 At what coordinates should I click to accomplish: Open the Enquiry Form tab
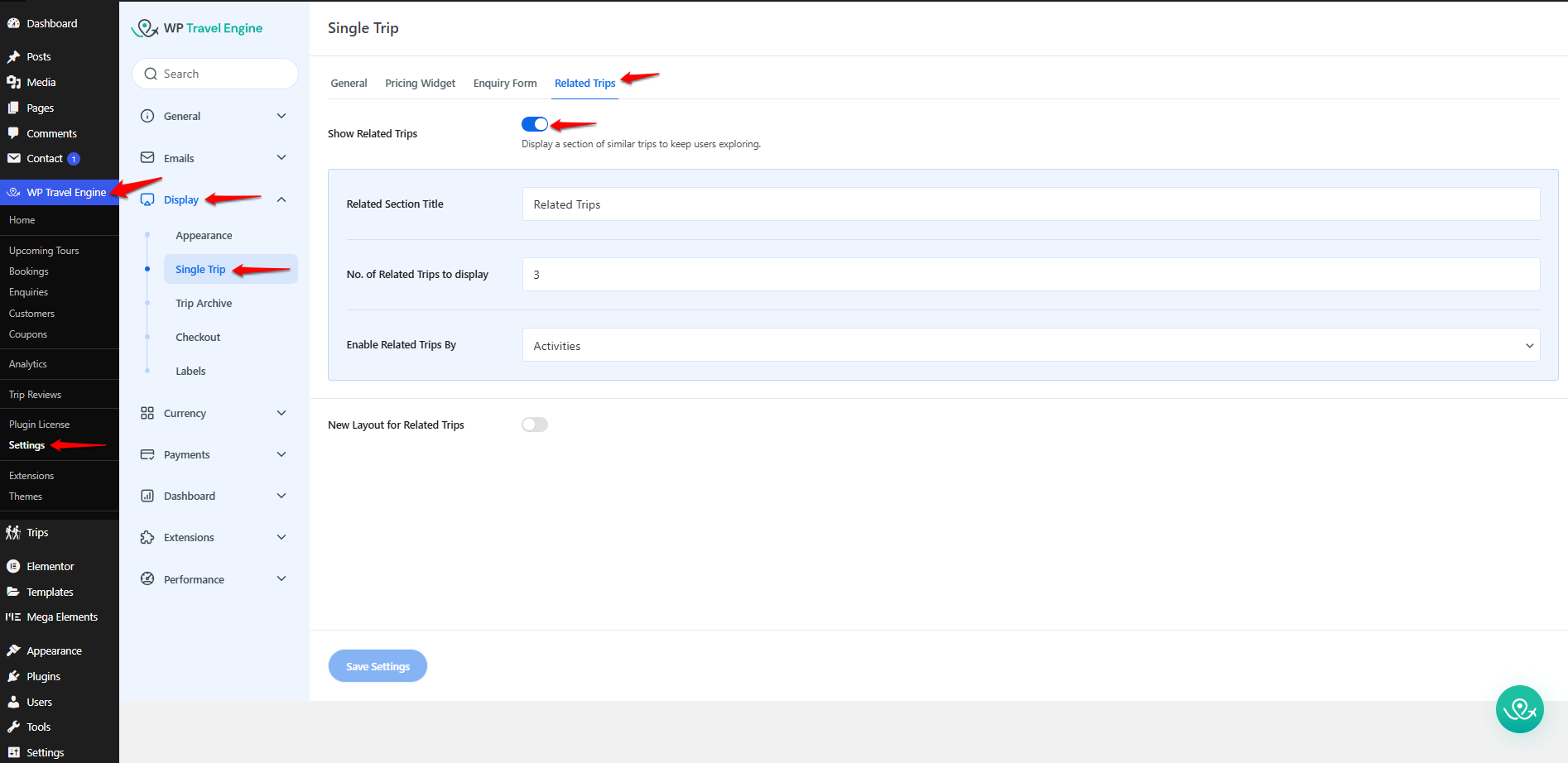pyautogui.click(x=505, y=83)
